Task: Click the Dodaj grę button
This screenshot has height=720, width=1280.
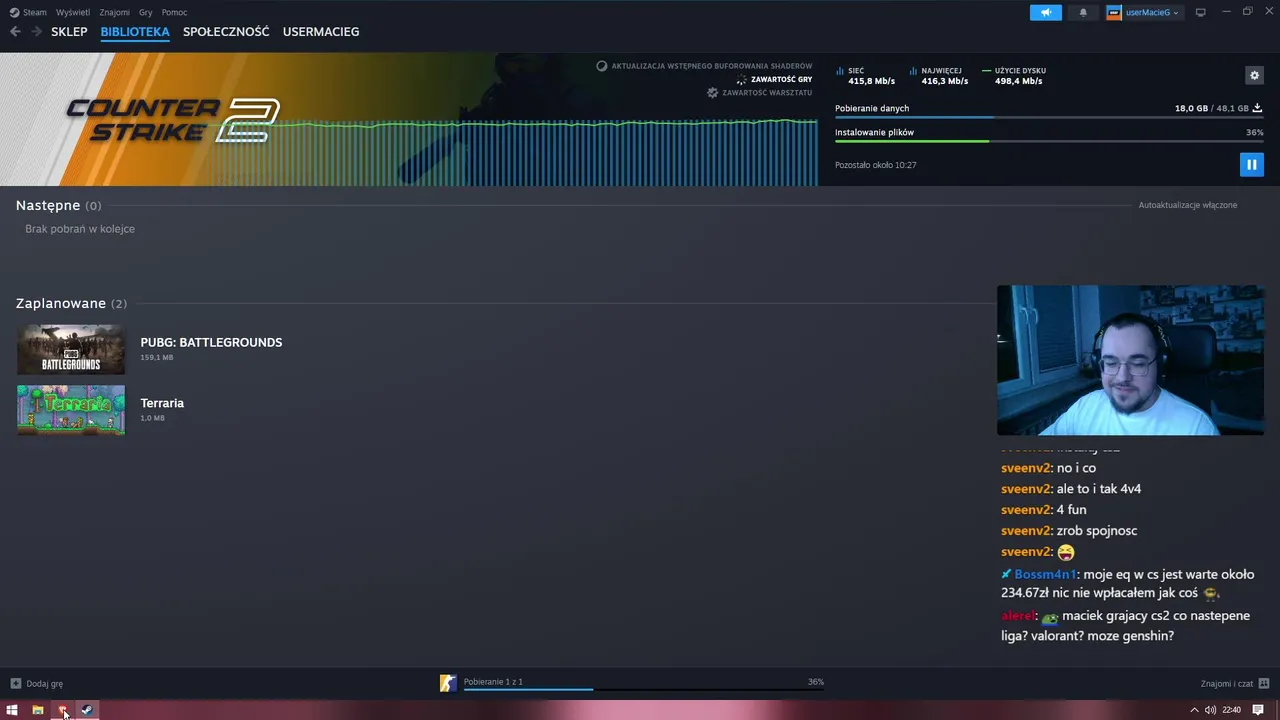Action: (x=37, y=684)
